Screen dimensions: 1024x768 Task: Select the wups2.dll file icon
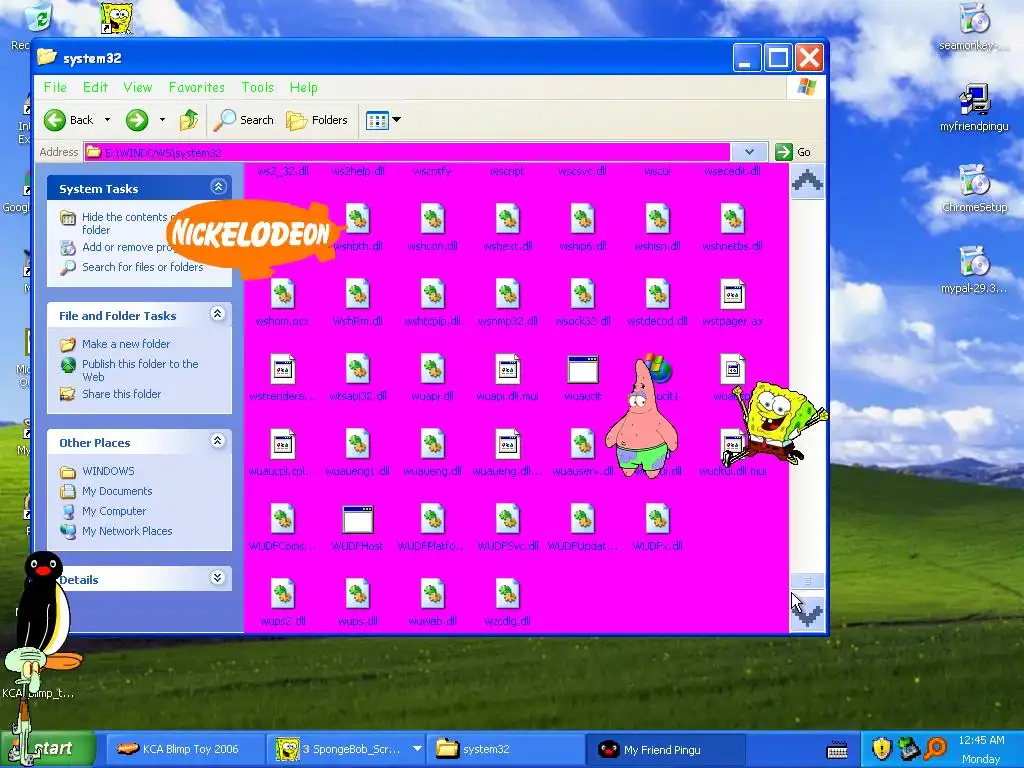283,594
